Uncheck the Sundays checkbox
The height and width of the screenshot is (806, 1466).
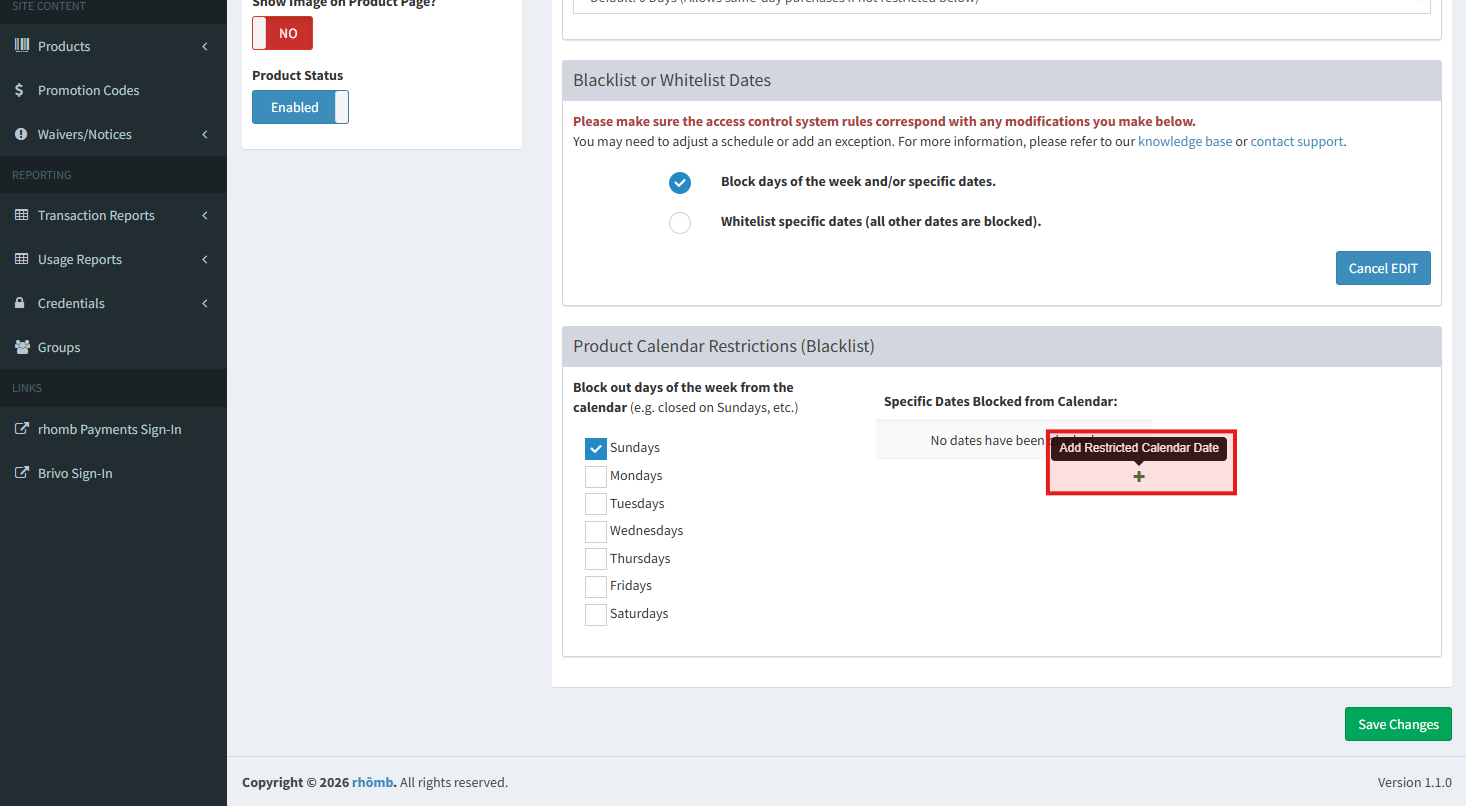point(596,449)
